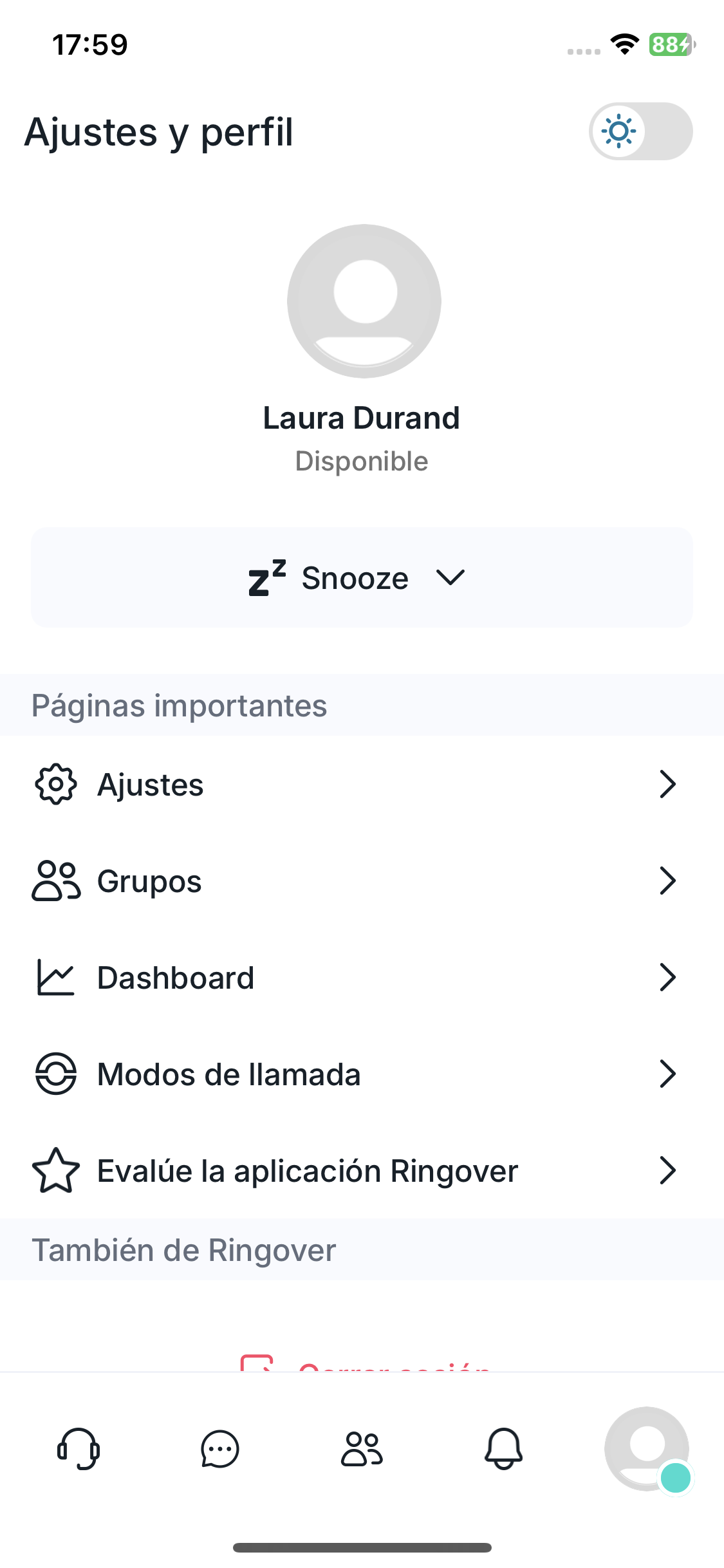Tap the Dashboard label
This screenshot has height=1568, width=724.
[176, 978]
